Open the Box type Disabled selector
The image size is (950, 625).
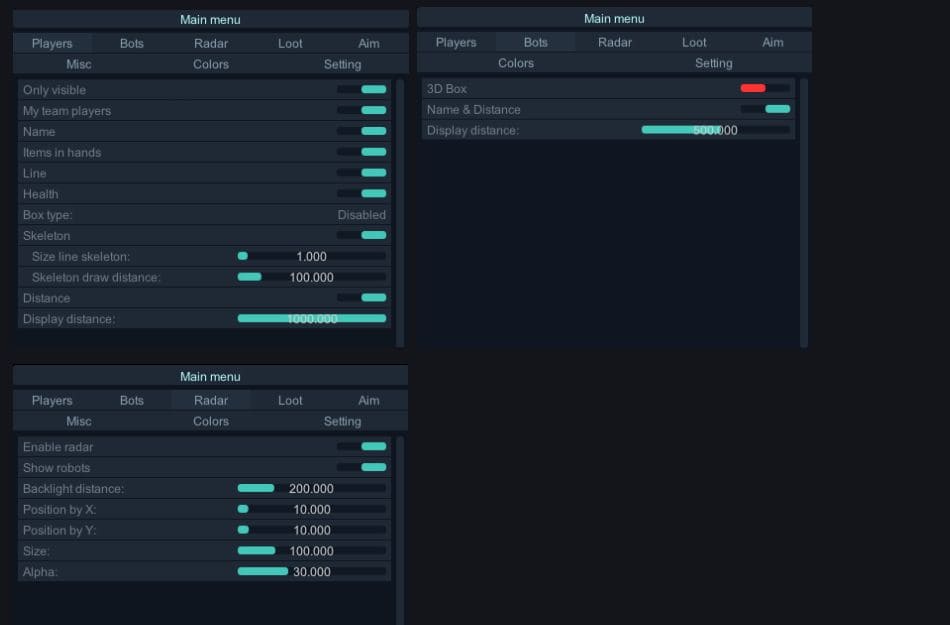[x=361, y=215]
